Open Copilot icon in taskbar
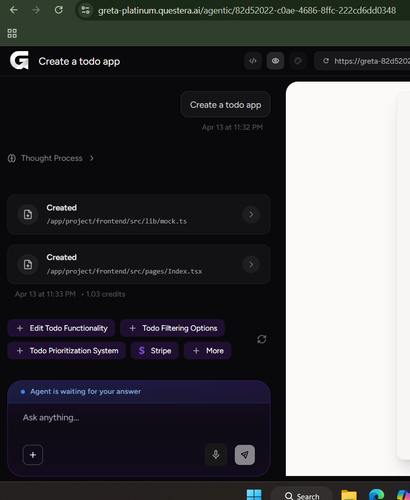 [404, 496]
